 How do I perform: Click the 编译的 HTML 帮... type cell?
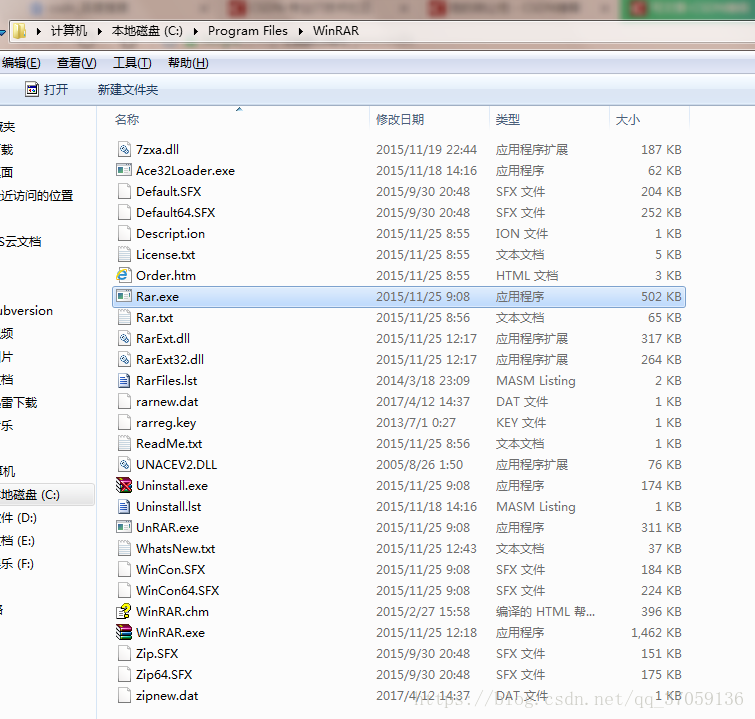pos(546,612)
